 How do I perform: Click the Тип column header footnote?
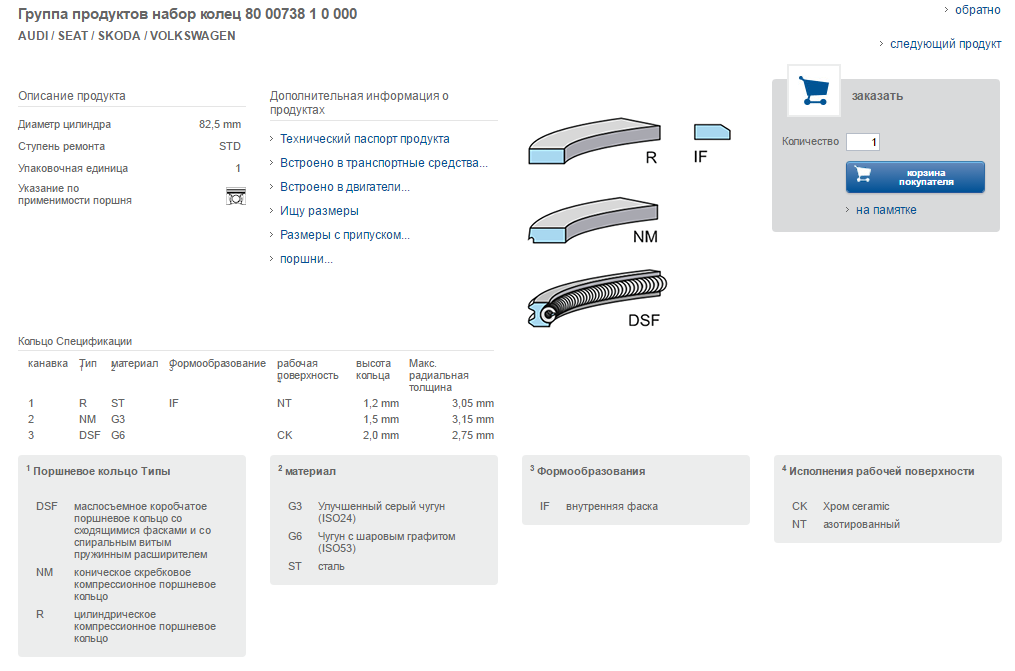[x=88, y=363]
